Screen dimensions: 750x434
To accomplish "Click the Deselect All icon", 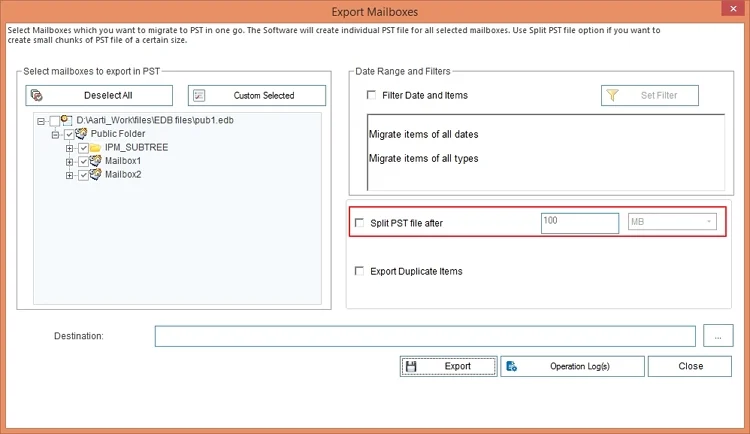I will coord(36,95).
